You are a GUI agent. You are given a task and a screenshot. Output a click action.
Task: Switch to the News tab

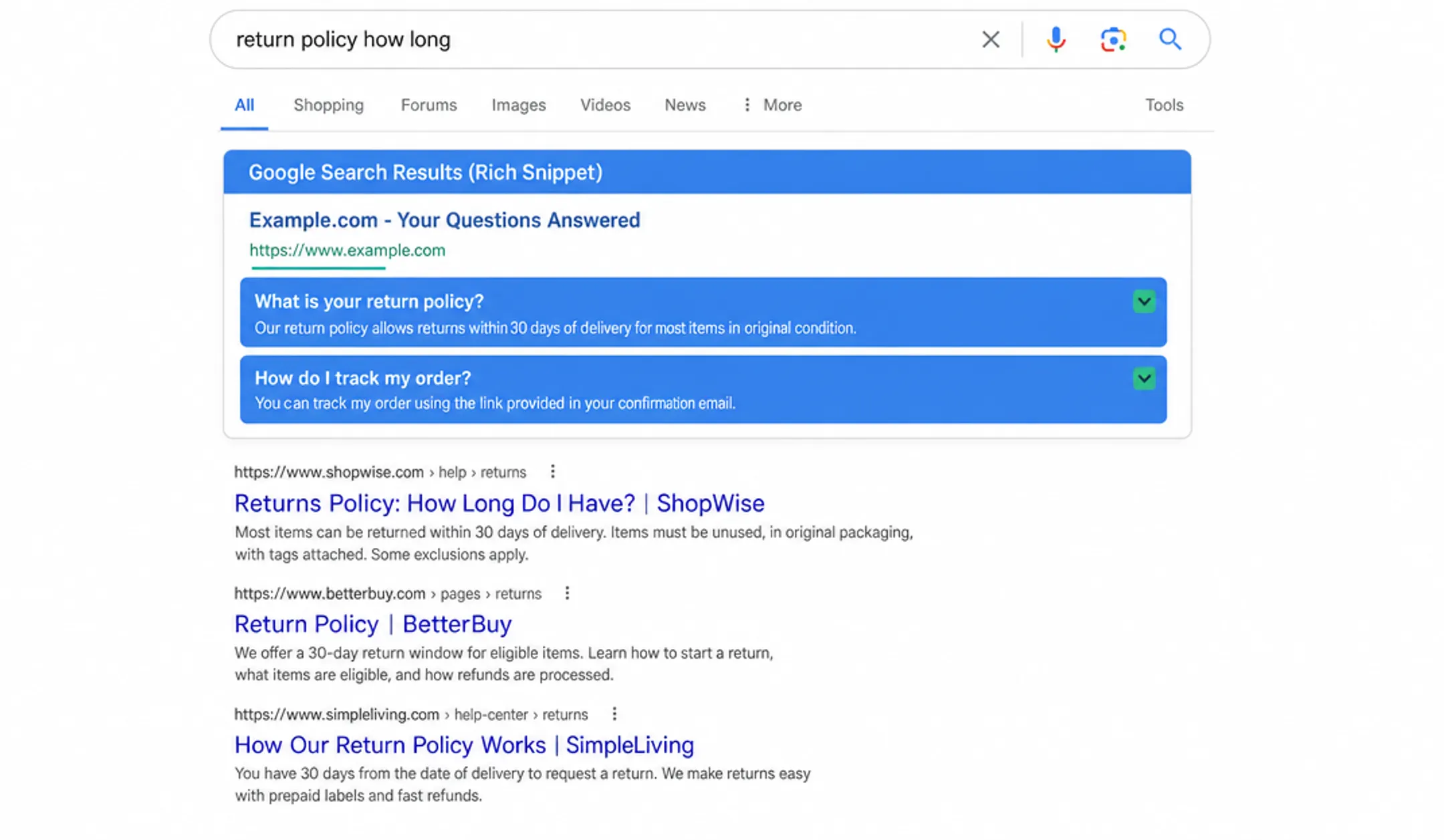[685, 105]
